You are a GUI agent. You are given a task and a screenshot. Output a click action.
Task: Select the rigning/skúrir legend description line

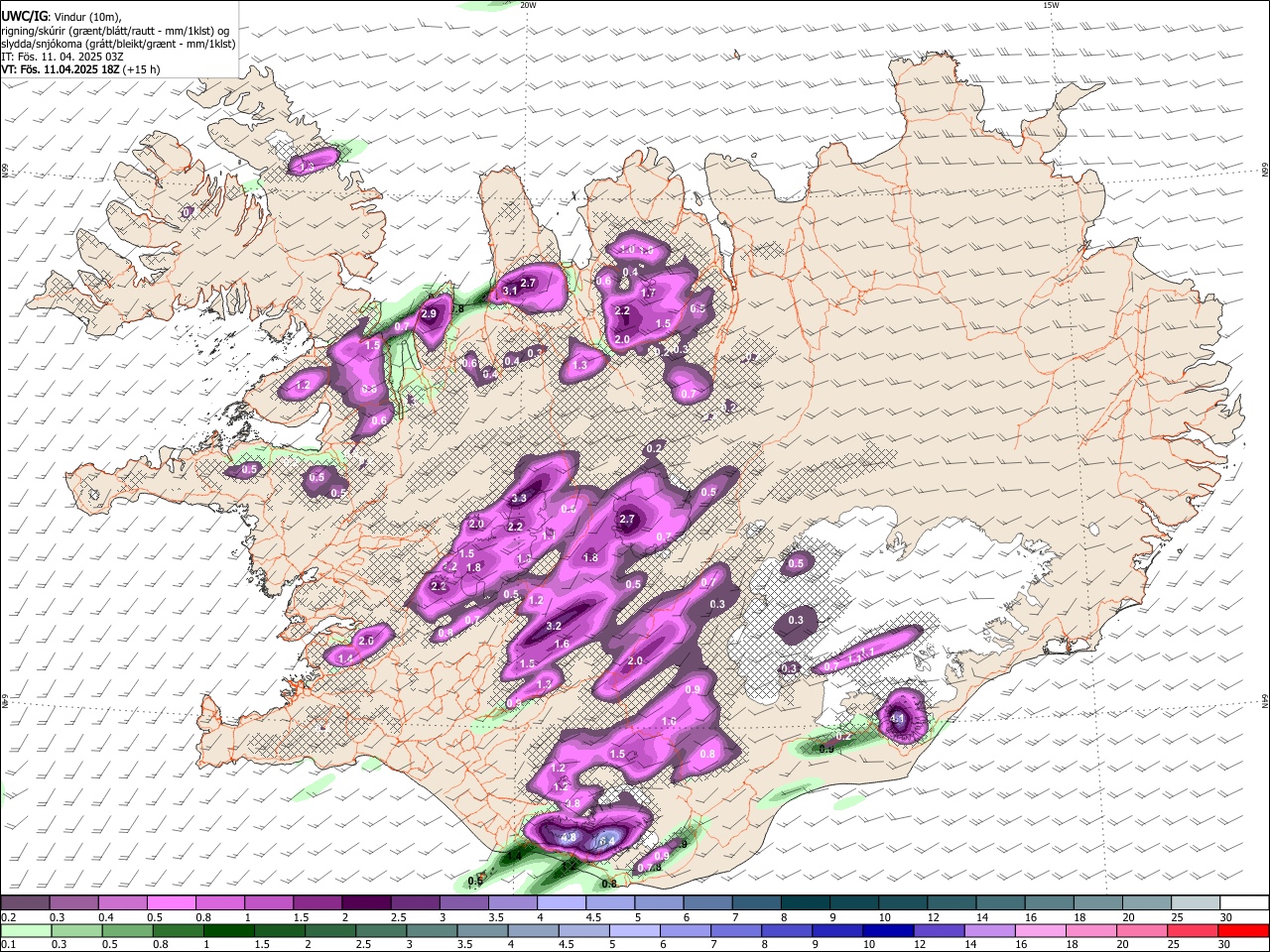(x=115, y=31)
